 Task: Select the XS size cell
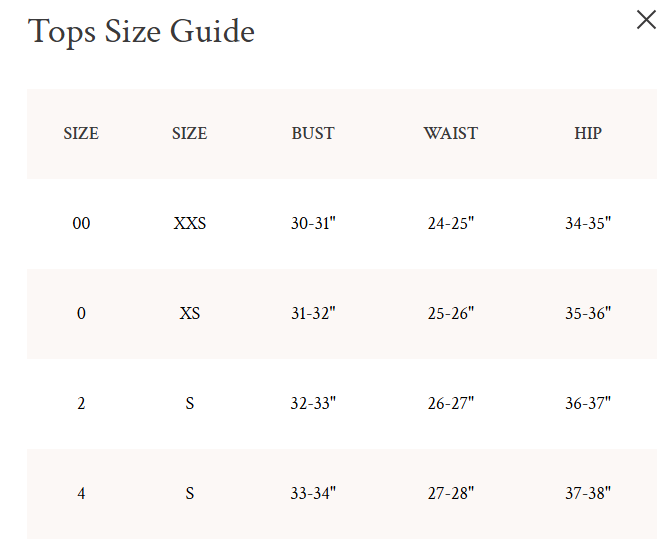[189, 314]
